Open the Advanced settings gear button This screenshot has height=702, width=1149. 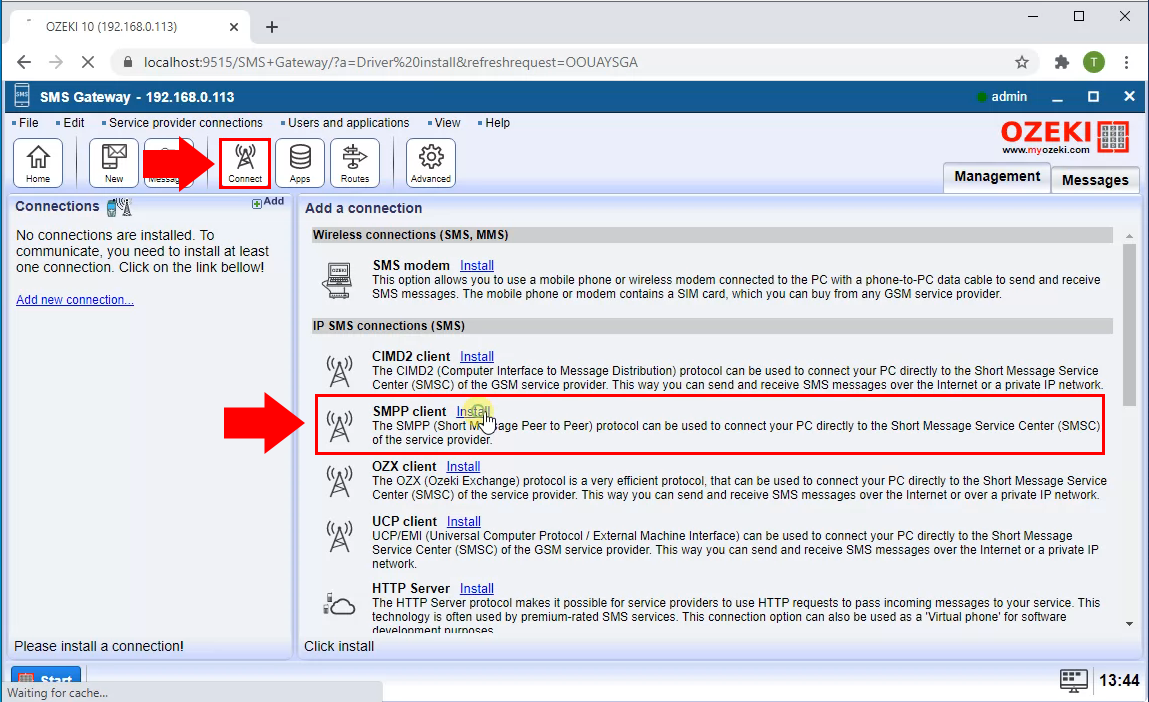coord(431,163)
